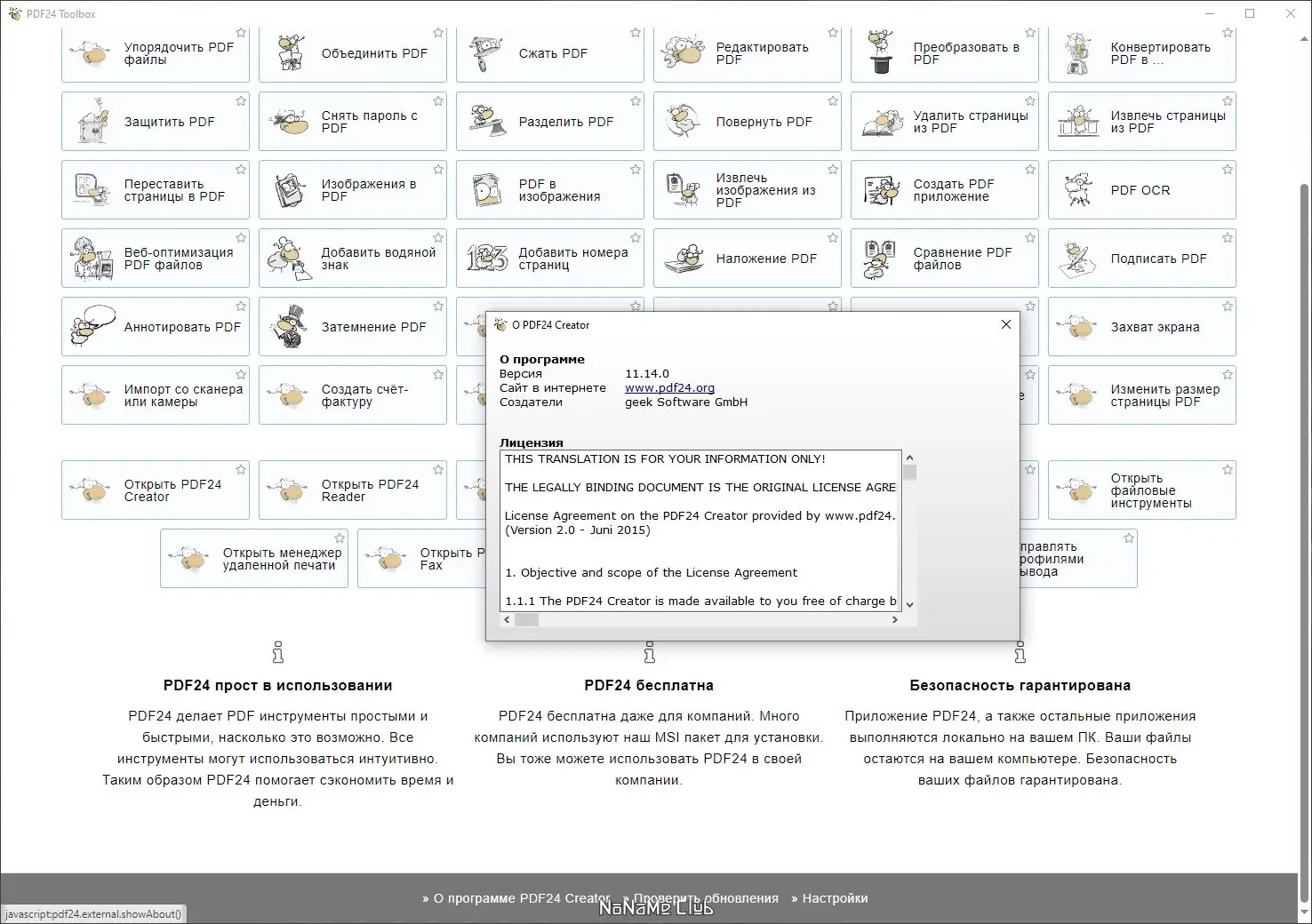This screenshot has height=924, width=1312.
Task: Open Добавить водяной знак icon
Action: coord(290,259)
